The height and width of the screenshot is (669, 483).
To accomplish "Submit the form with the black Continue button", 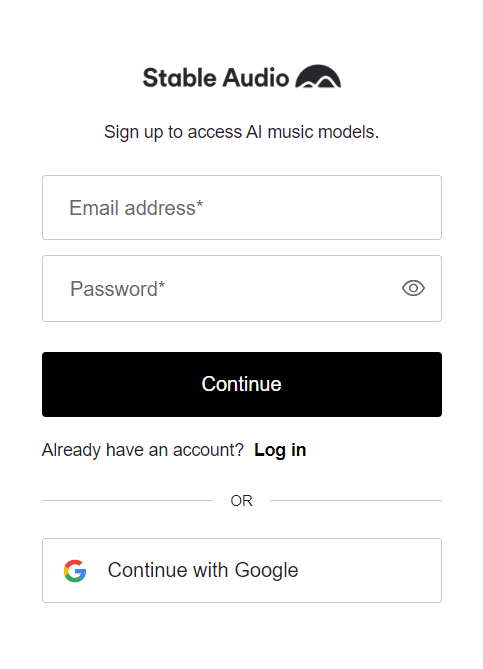I will click(242, 384).
